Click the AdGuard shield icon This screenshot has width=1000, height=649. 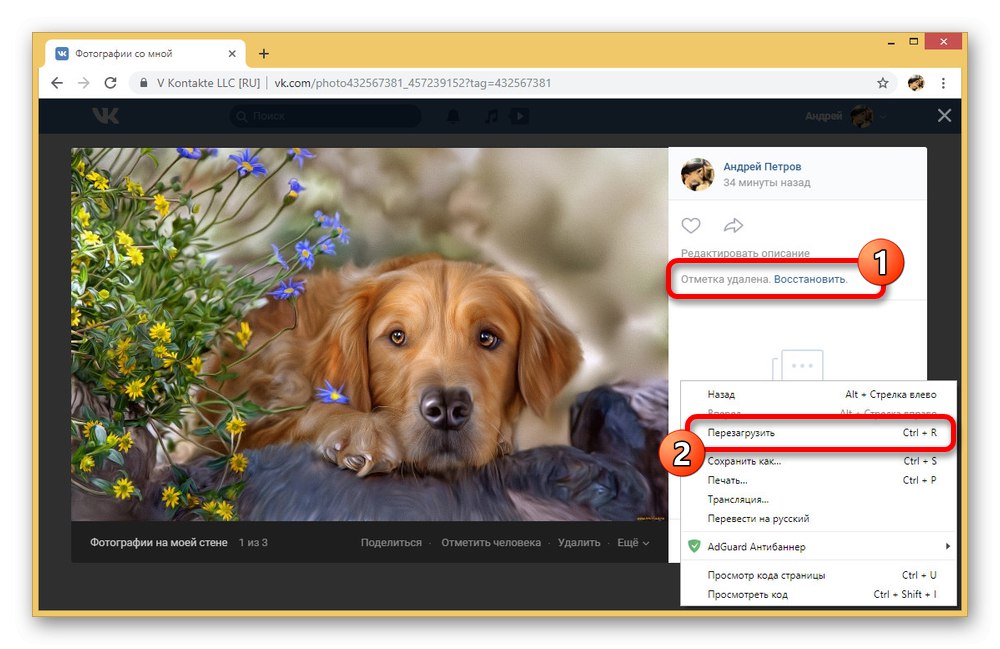pos(694,546)
